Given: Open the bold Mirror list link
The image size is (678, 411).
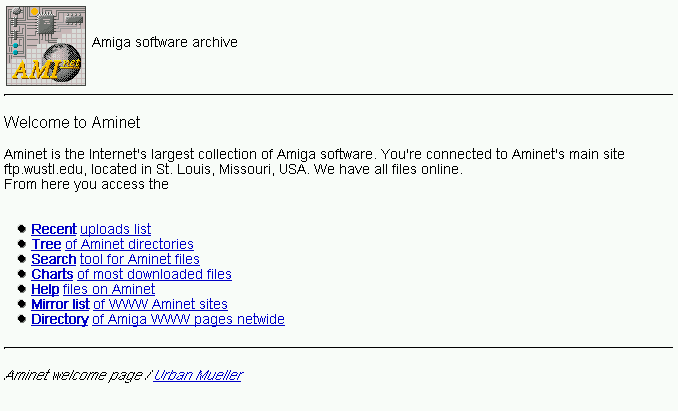Looking at the screenshot, I should point(60,304).
